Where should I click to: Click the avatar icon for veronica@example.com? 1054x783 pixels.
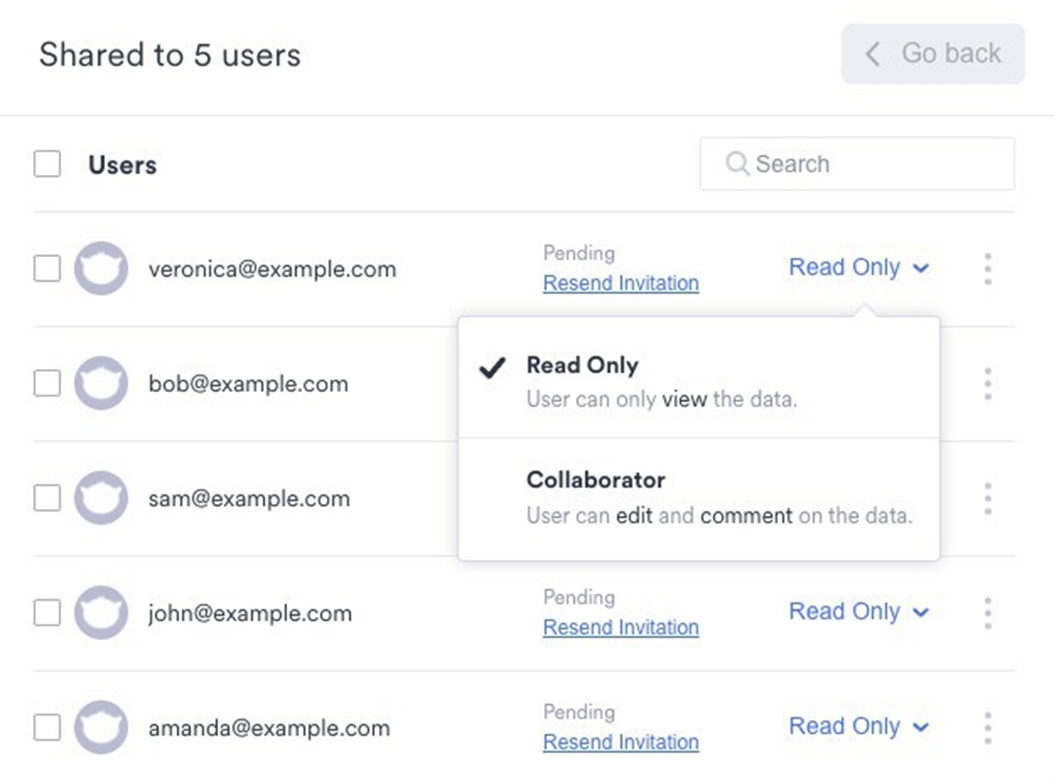tap(101, 269)
